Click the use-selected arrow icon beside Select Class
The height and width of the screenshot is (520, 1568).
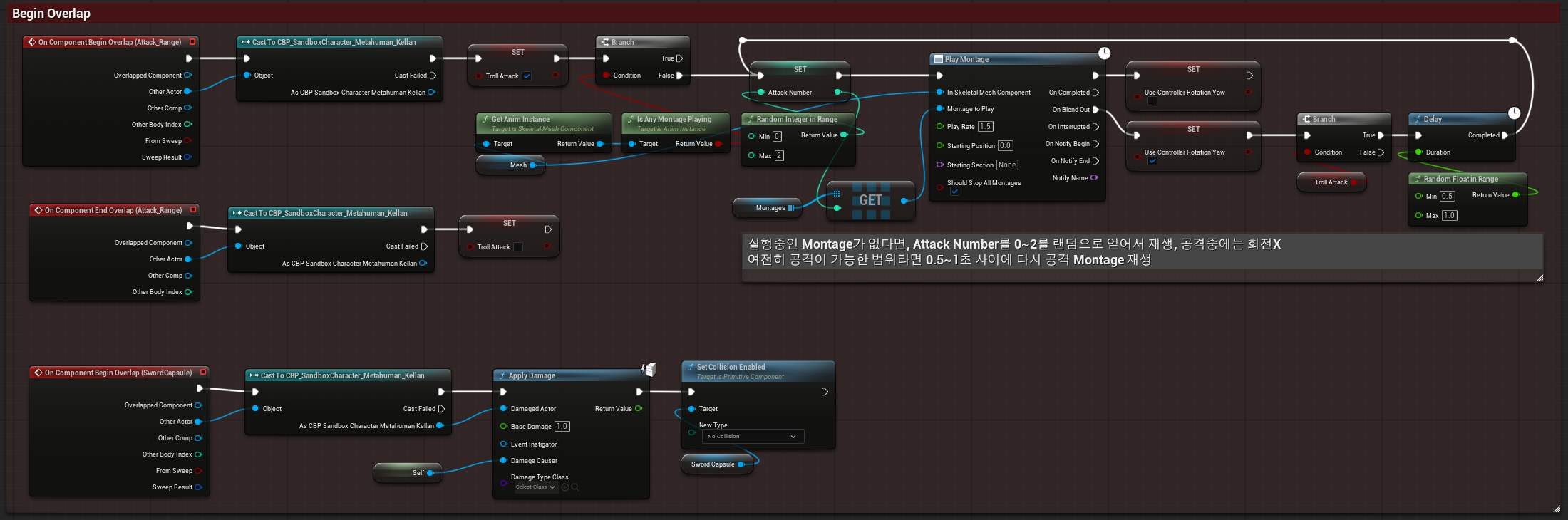[565, 487]
